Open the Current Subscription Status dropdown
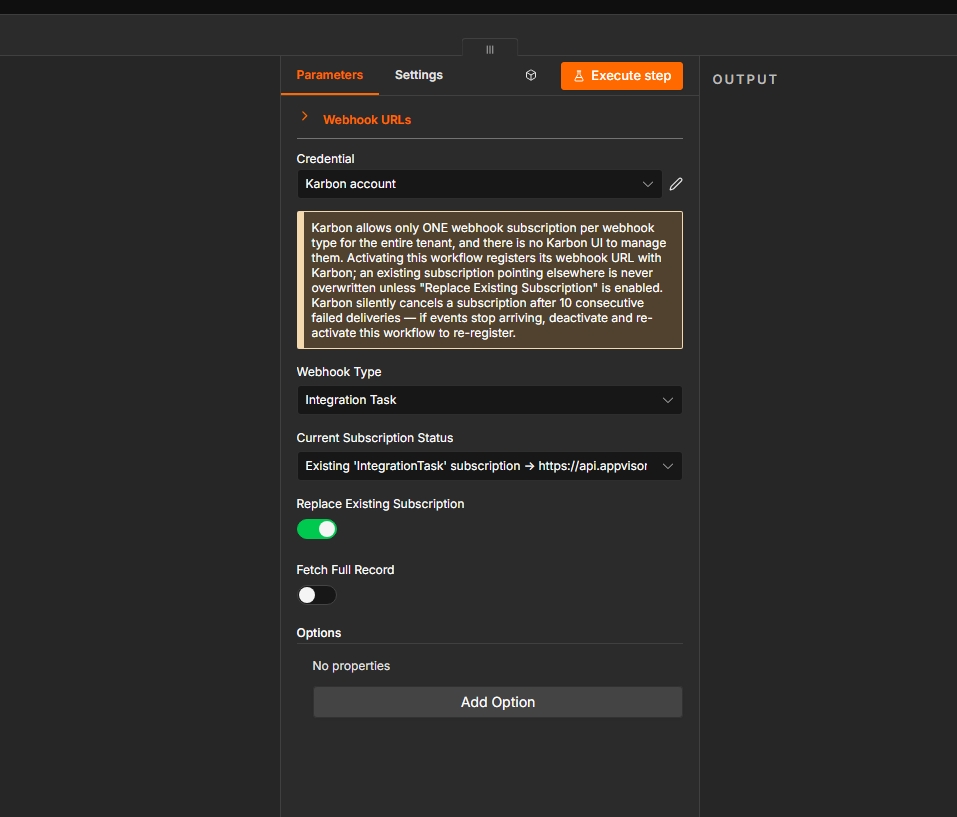Screen dimensions: 957x817 click(489, 466)
